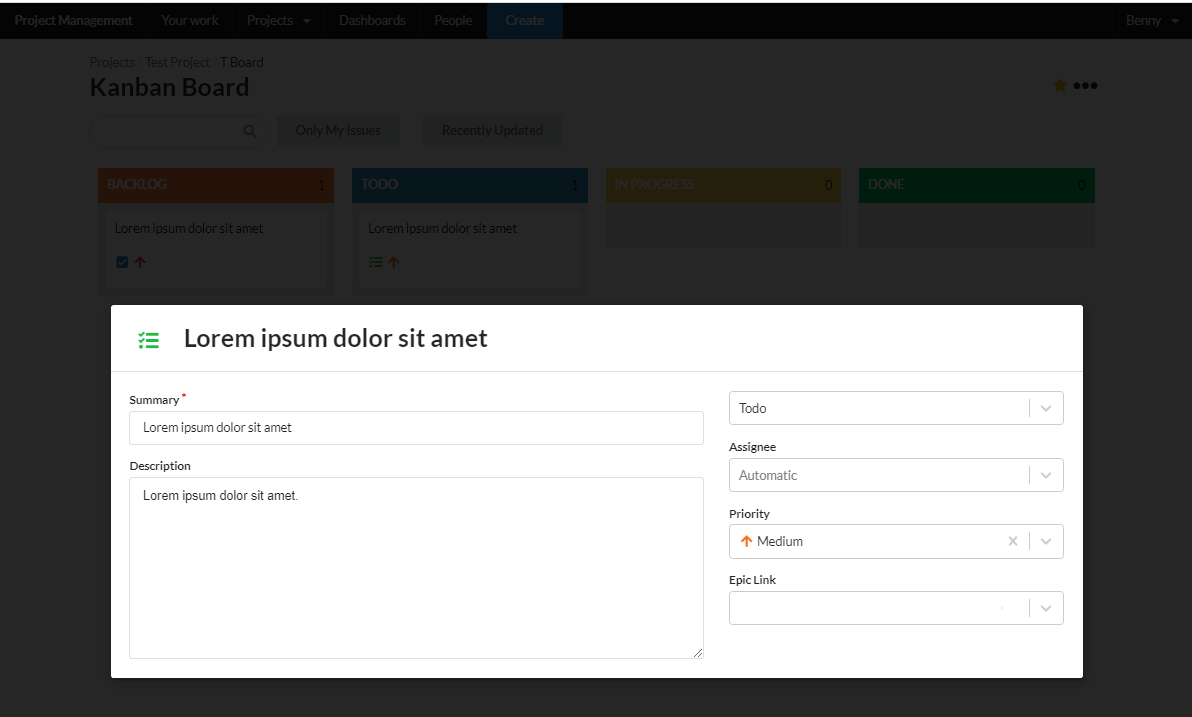This screenshot has width=1192, height=717.
Task: Click the Description resize handle
Action: pos(698,653)
